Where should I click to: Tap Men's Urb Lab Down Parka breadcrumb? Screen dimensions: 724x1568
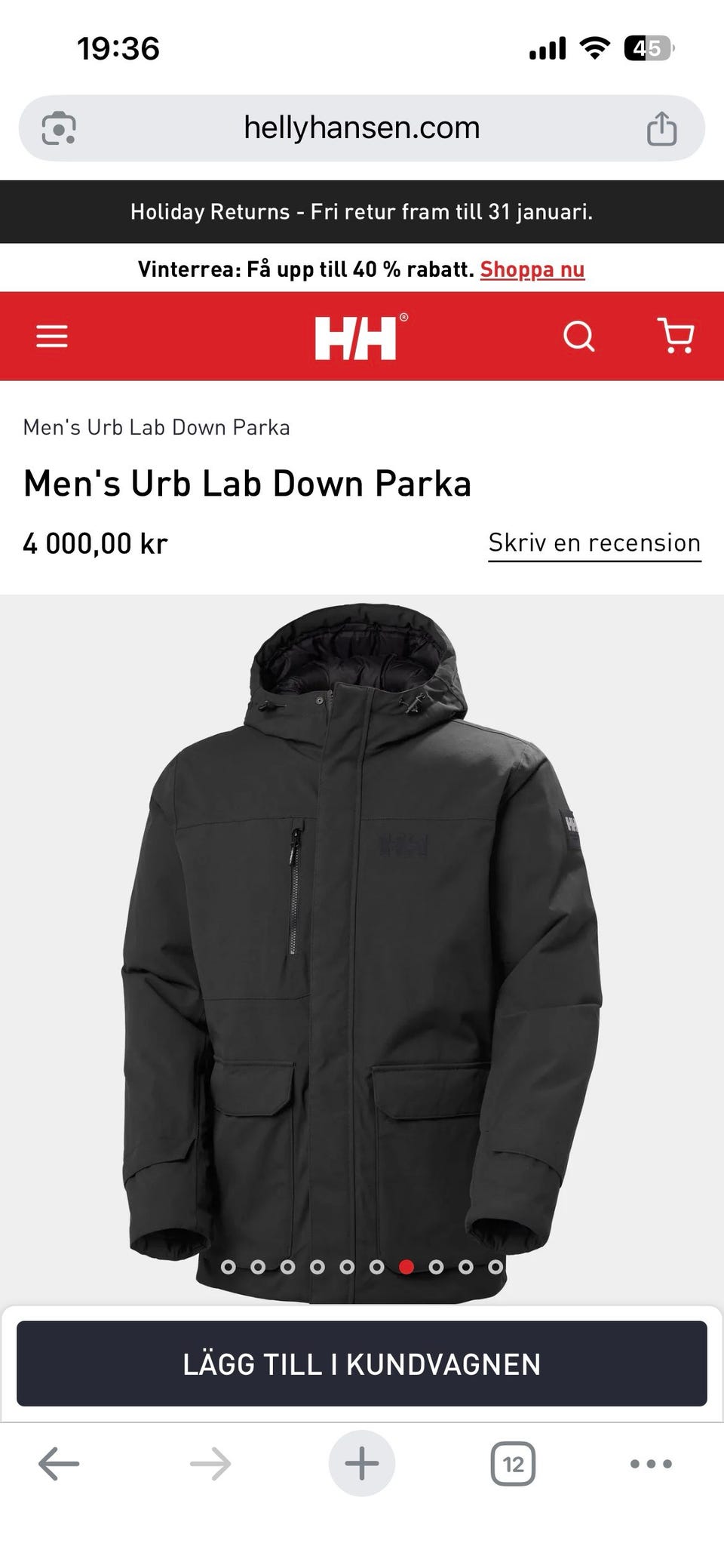click(x=156, y=427)
